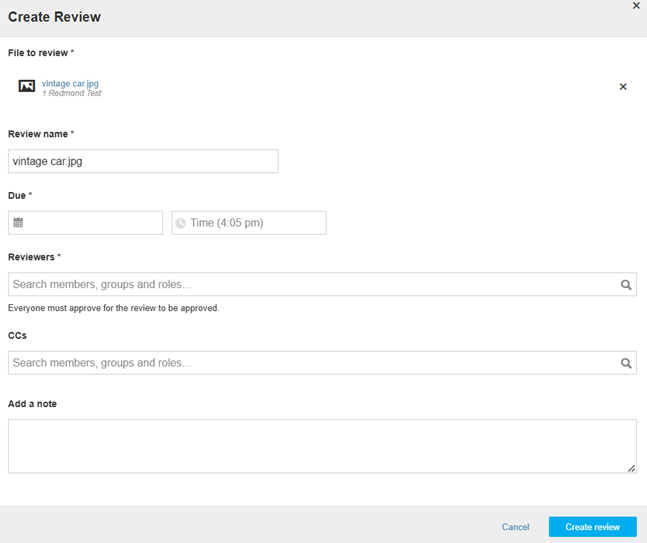Click the CCs search magnifier icon

tap(626, 363)
